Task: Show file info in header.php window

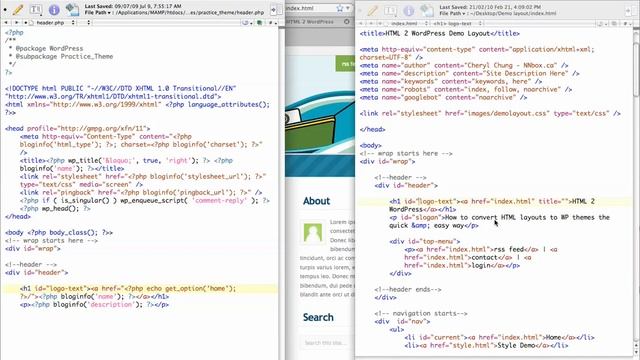Action: click(54, 9)
